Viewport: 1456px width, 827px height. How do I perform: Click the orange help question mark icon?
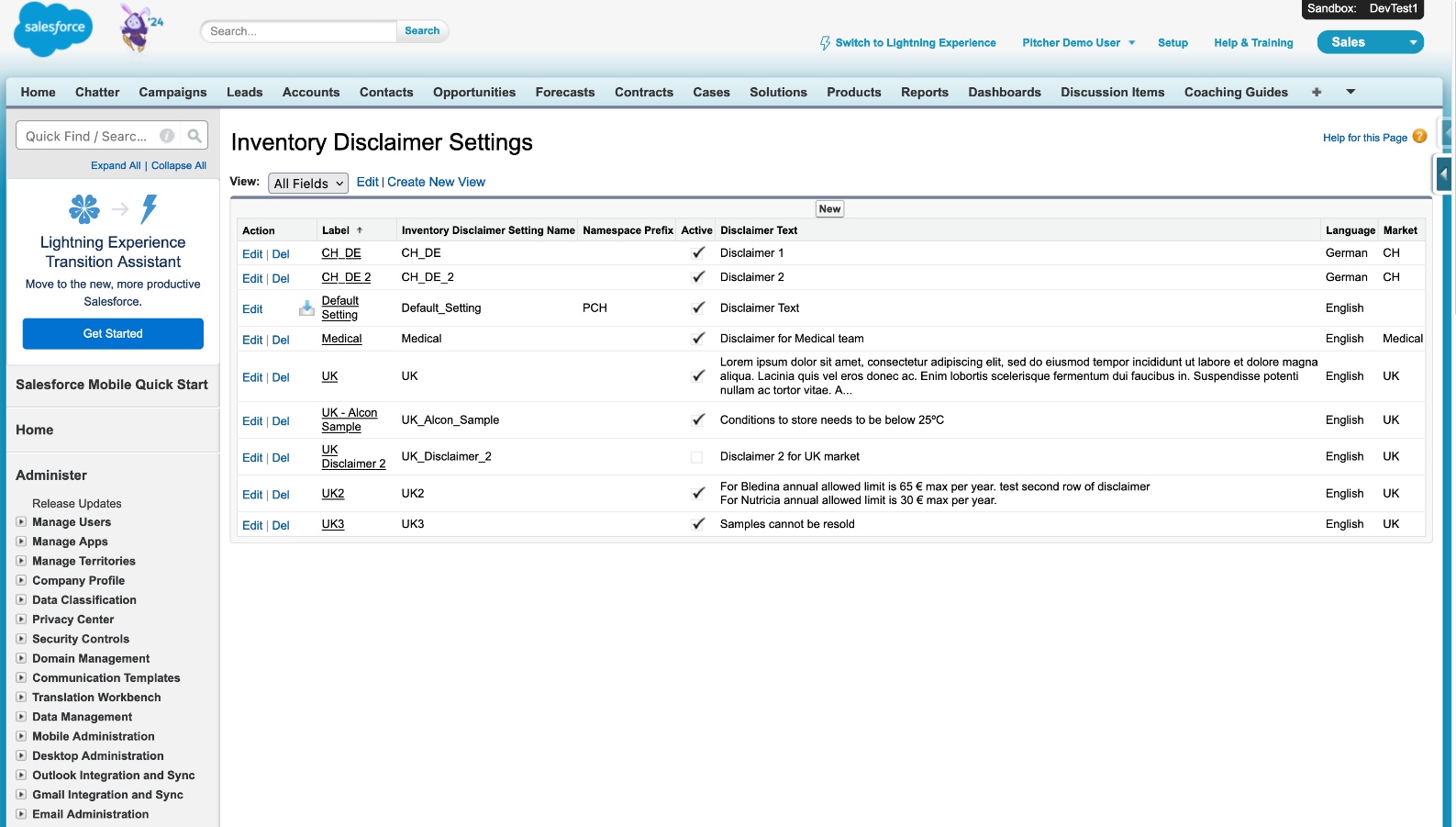pyautogui.click(x=1419, y=137)
